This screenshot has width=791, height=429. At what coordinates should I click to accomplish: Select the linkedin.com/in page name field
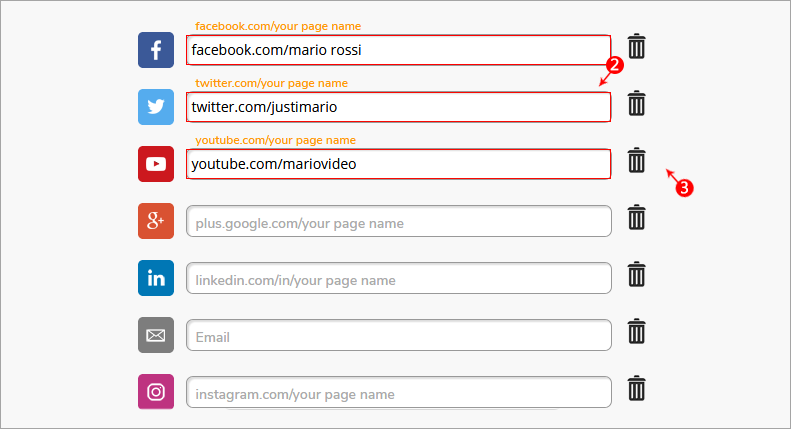pyautogui.click(x=399, y=278)
